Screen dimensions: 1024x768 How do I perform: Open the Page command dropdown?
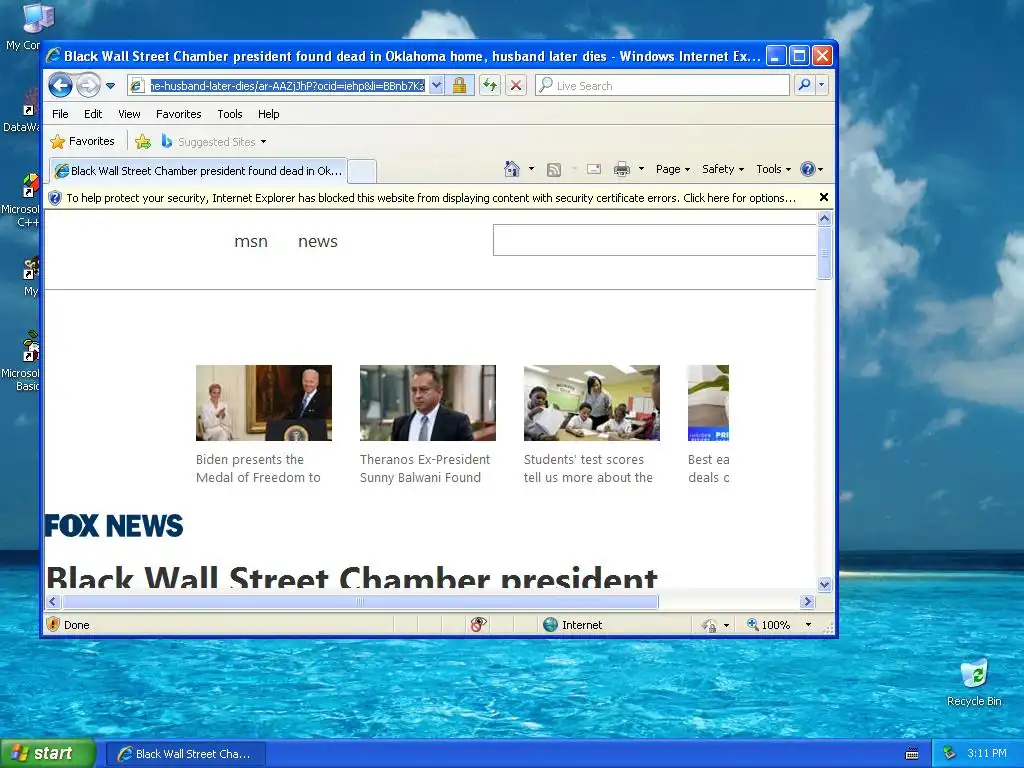tap(673, 169)
